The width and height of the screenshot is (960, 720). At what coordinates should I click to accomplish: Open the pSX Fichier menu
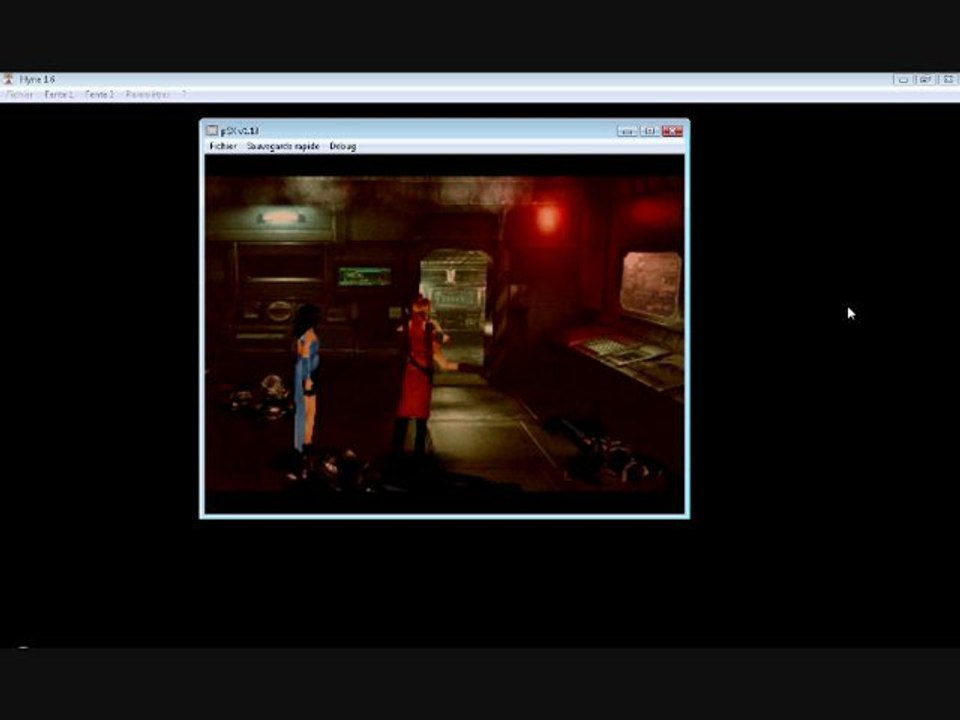[x=223, y=146]
